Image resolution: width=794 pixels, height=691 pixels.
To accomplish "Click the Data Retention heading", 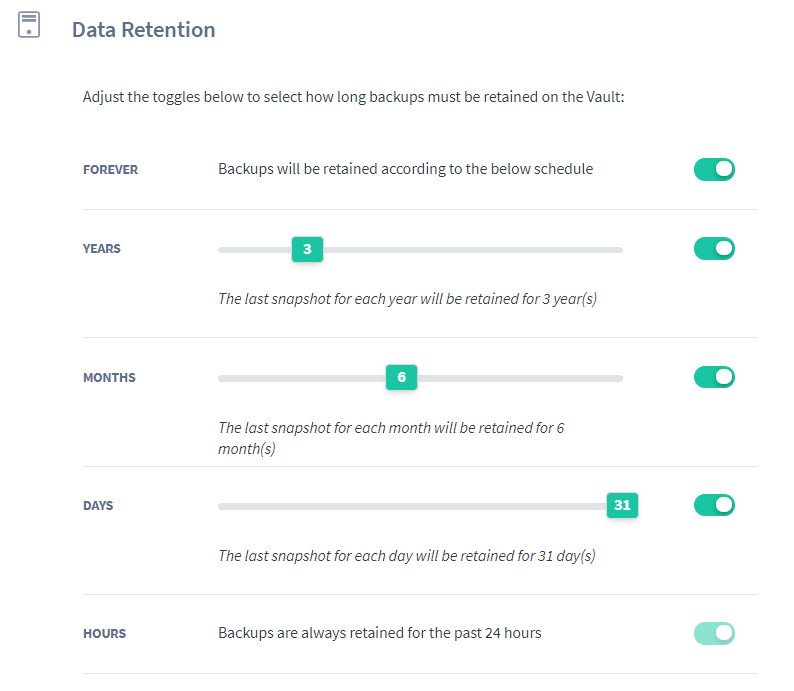I will pyautogui.click(x=143, y=30).
